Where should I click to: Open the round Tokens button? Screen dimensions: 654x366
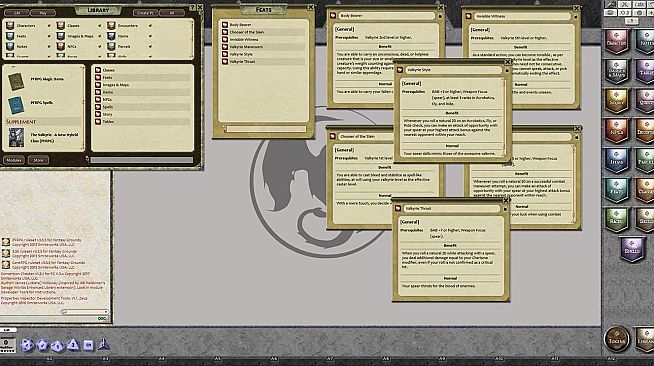click(x=616, y=338)
